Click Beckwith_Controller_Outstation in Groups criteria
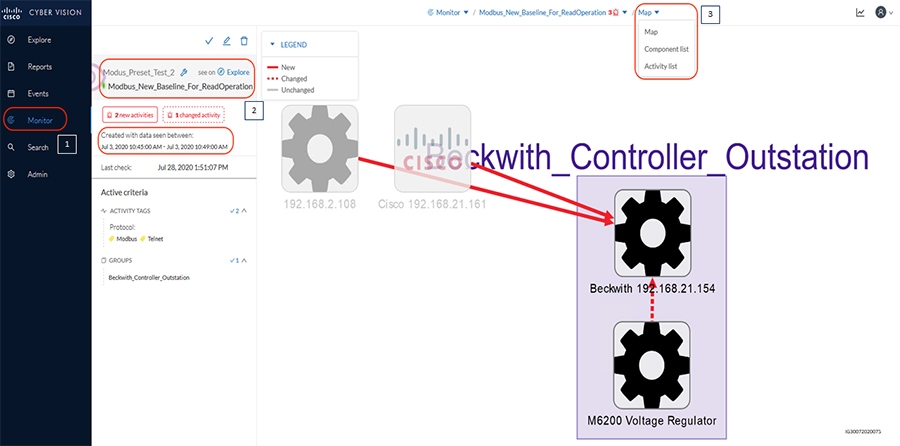This screenshot has width=900, height=446. tap(149, 278)
